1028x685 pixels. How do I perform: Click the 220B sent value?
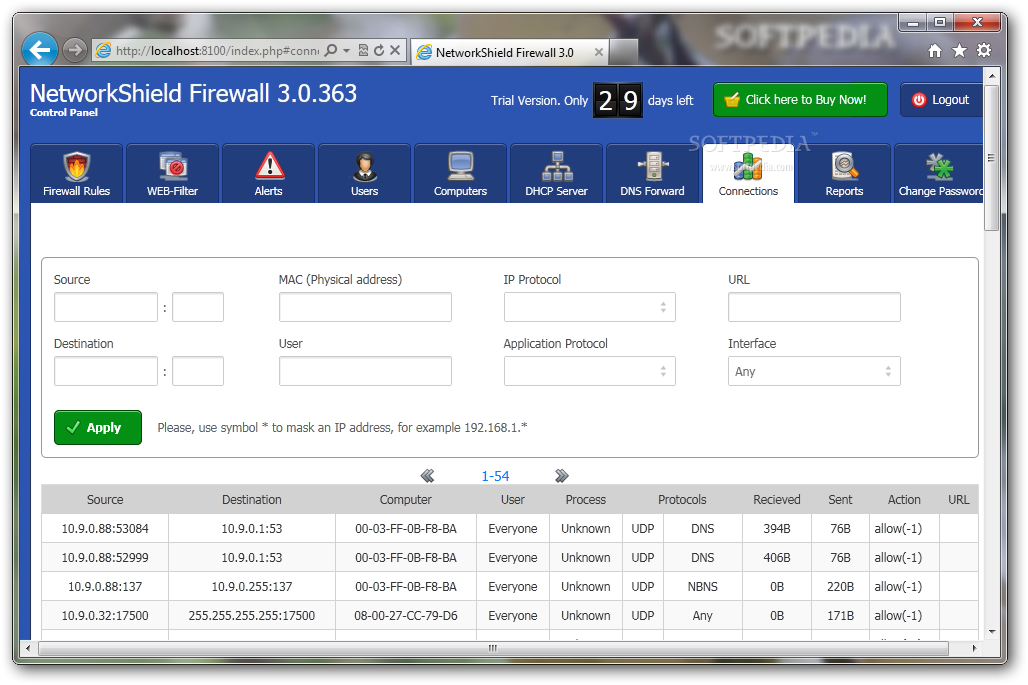tap(840, 586)
